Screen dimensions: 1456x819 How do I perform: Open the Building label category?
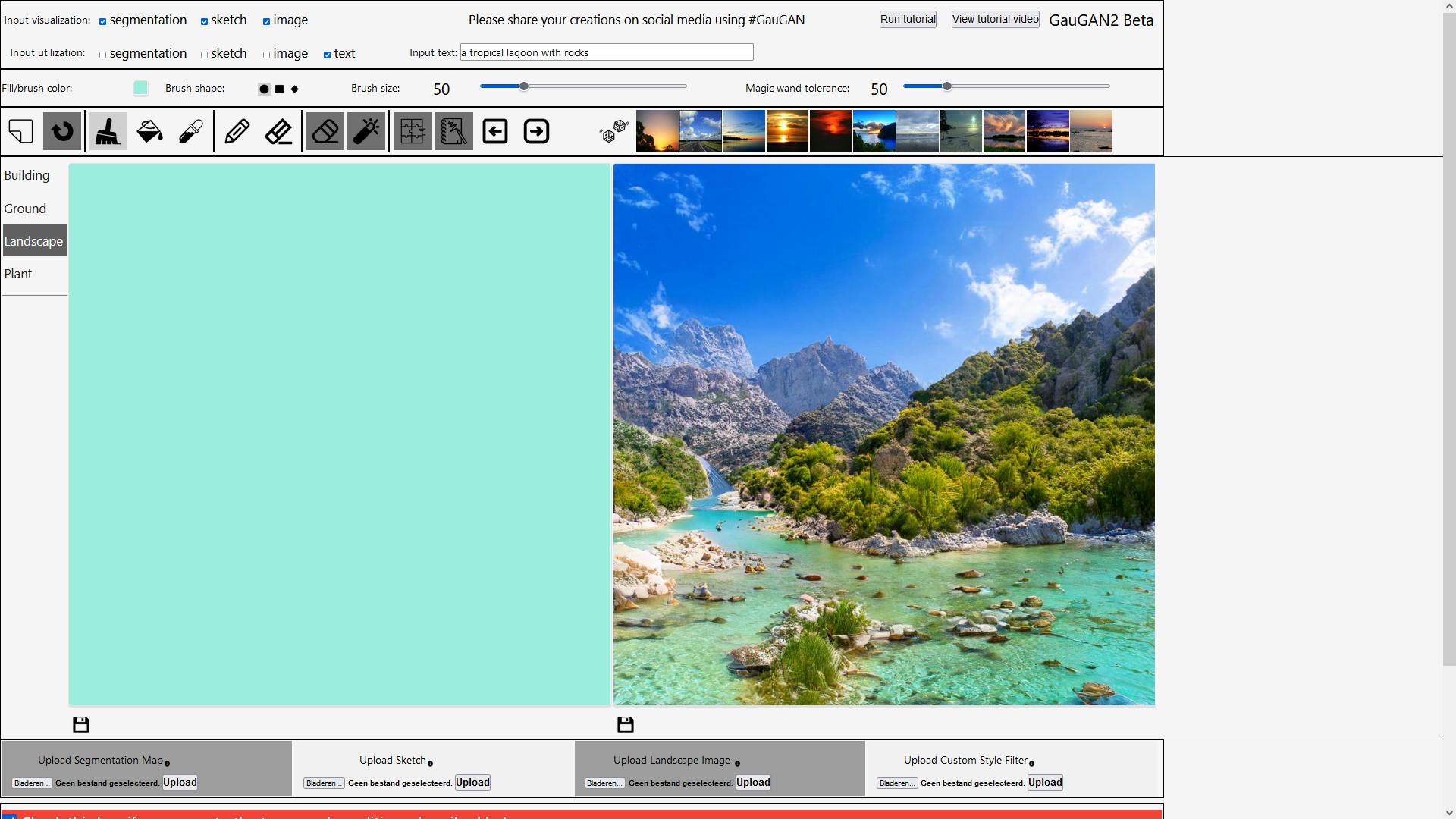pos(27,175)
